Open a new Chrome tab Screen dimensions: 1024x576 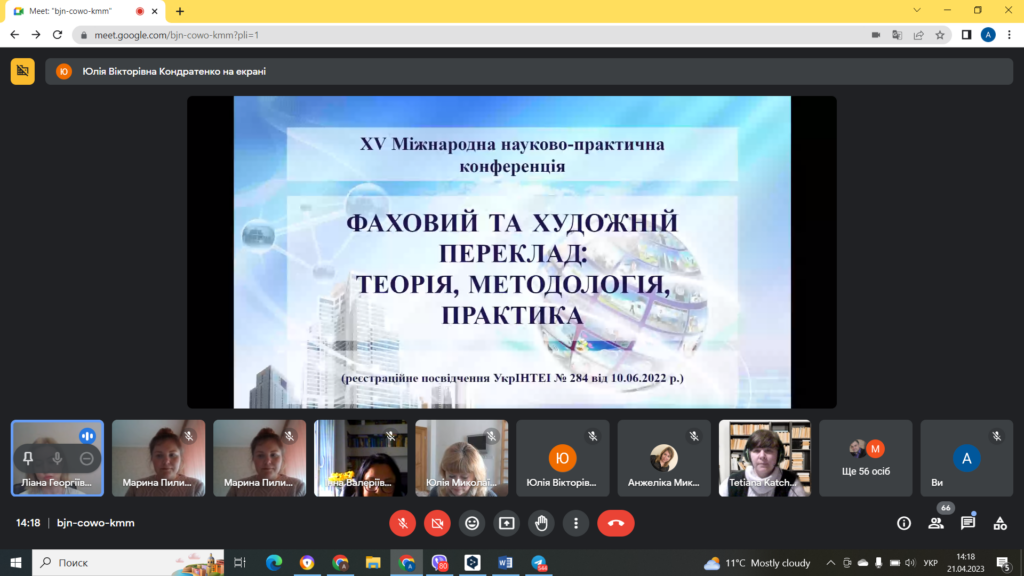click(180, 11)
